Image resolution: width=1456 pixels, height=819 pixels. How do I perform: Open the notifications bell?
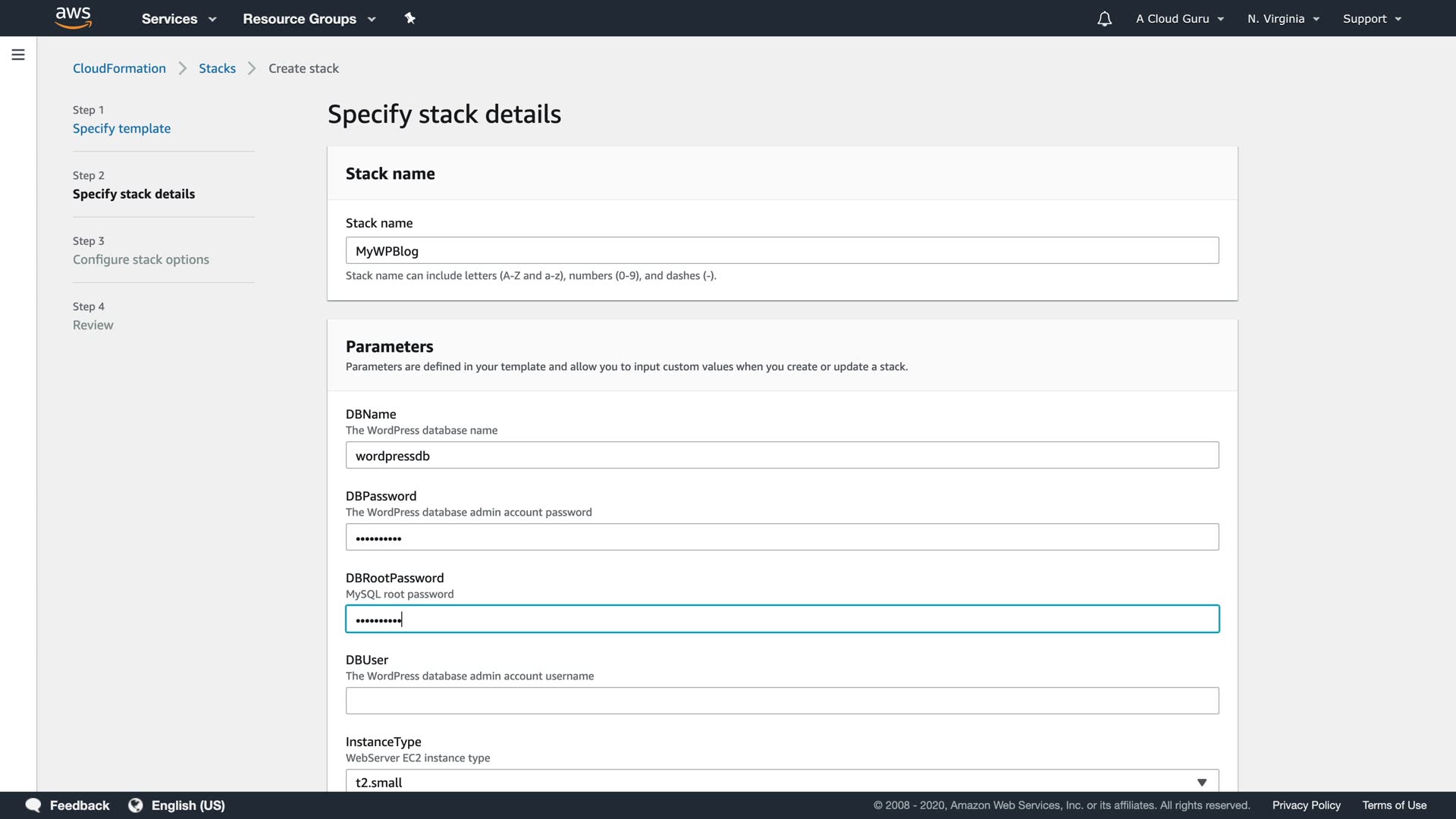pos(1104,19)
